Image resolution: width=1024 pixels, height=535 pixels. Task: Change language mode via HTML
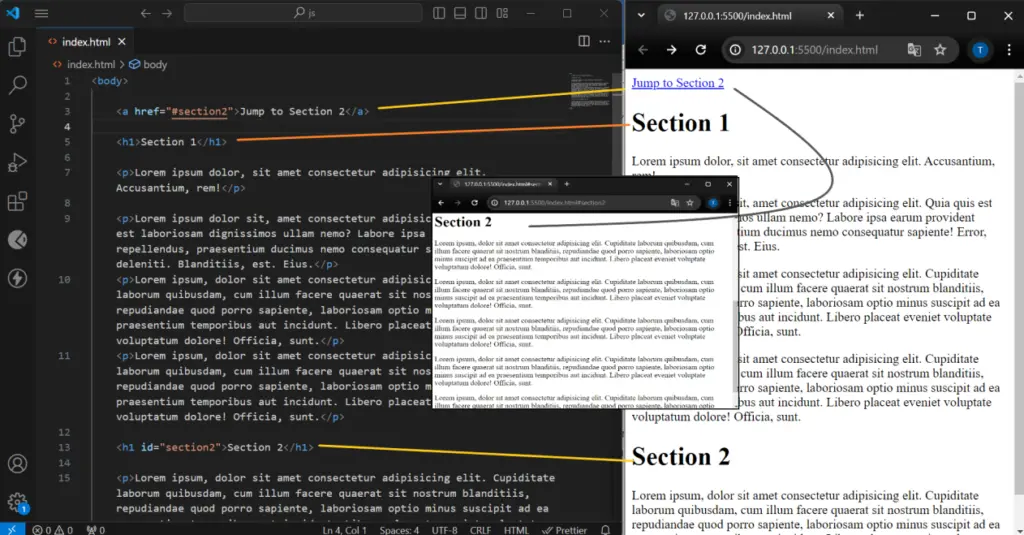pos(516,530)
